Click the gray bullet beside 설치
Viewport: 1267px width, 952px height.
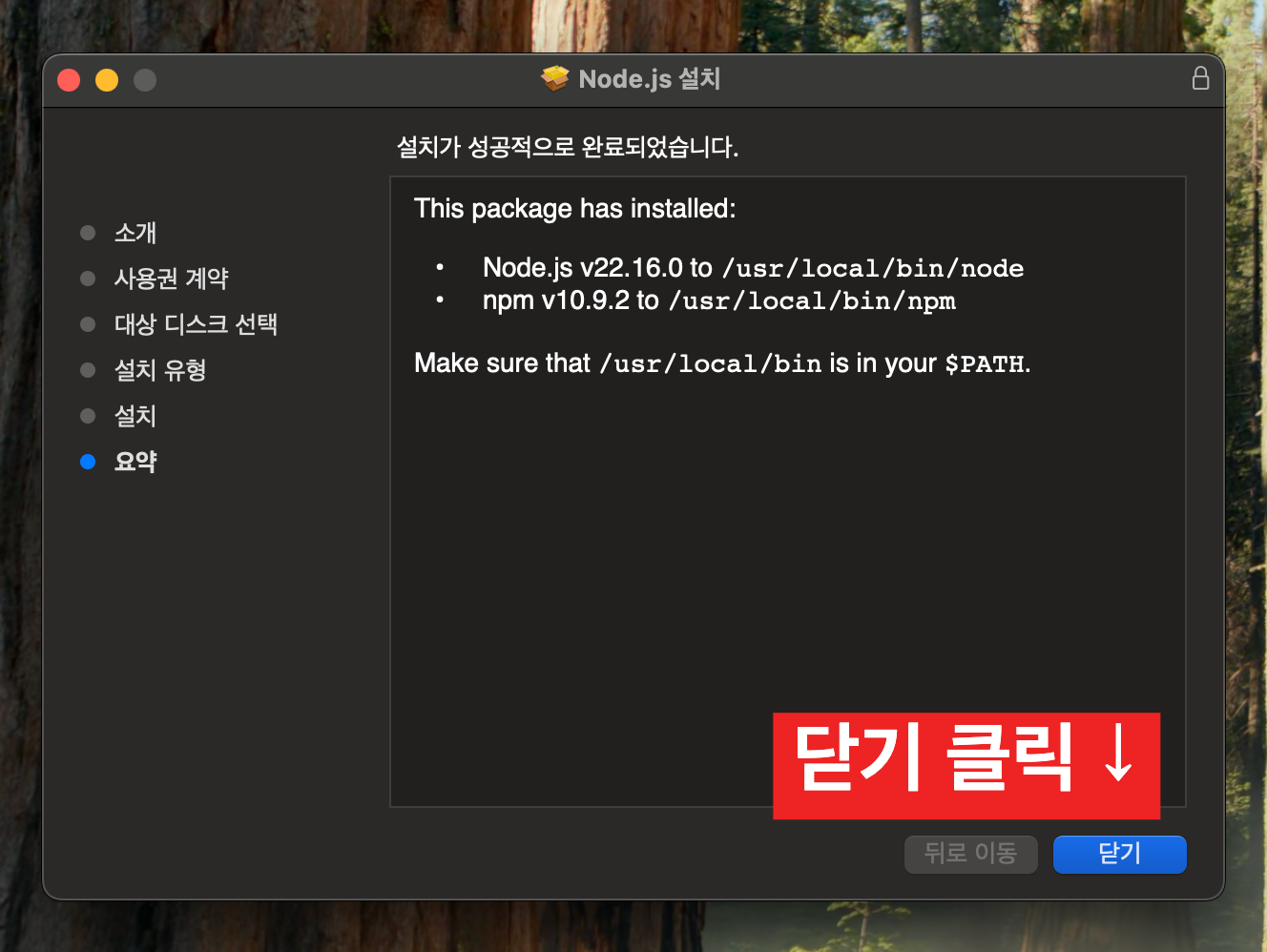88,416
